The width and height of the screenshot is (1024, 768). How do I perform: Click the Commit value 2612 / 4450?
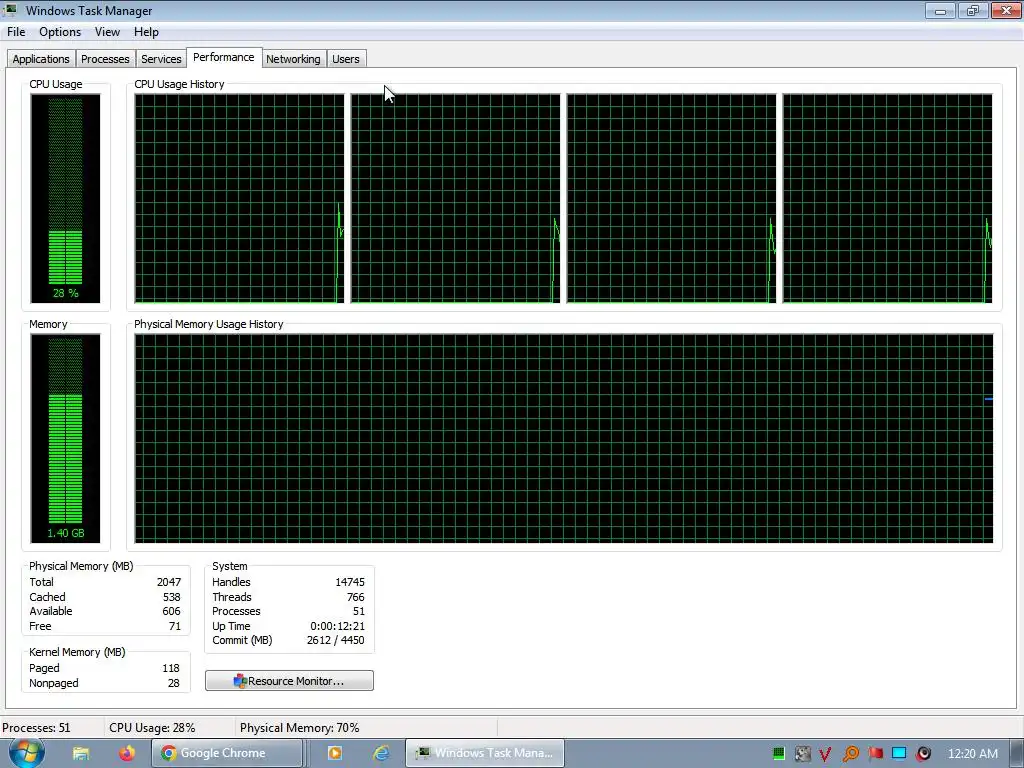335,641
